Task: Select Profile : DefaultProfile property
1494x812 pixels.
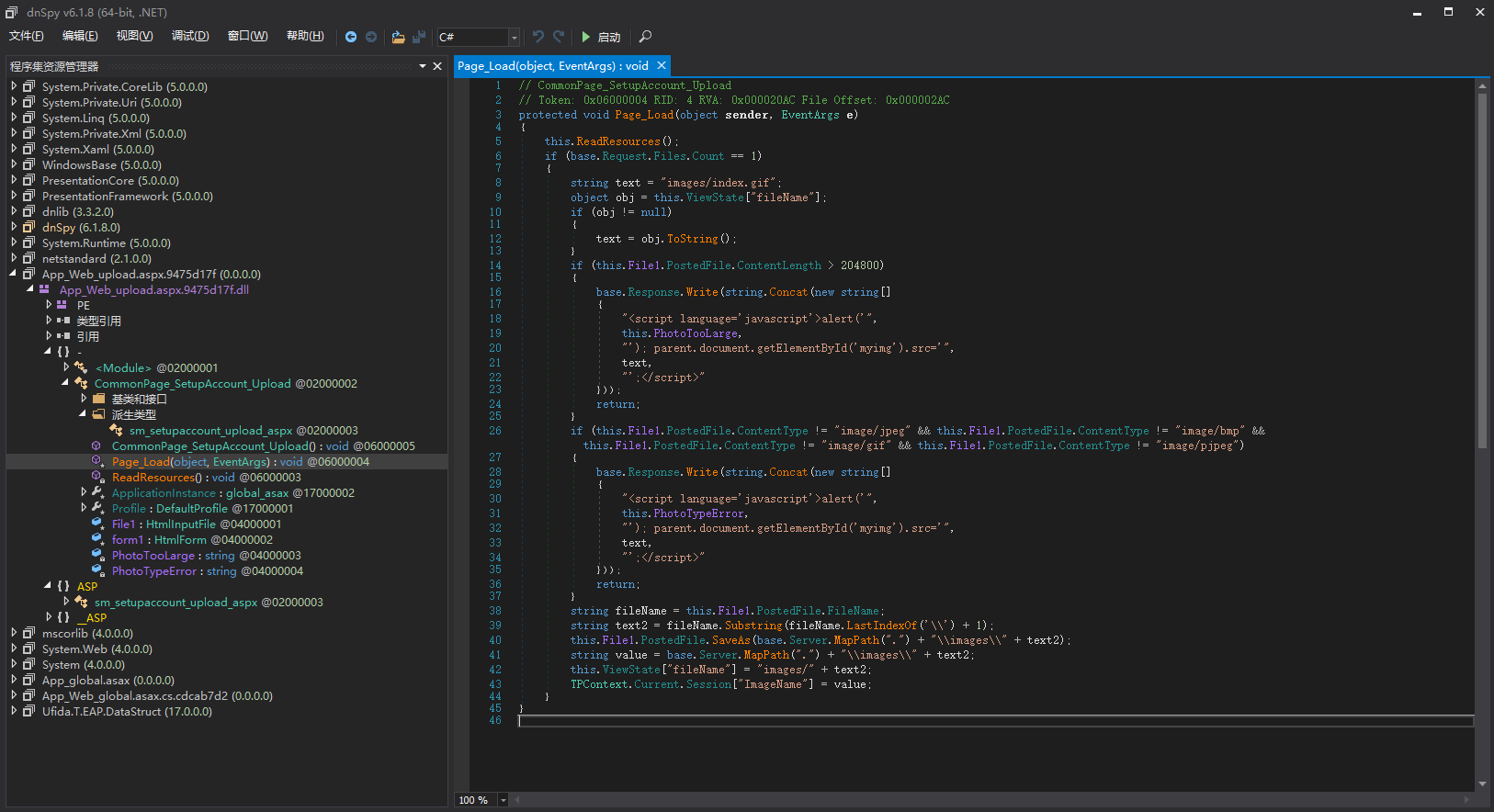Action: tap(203, 508)
